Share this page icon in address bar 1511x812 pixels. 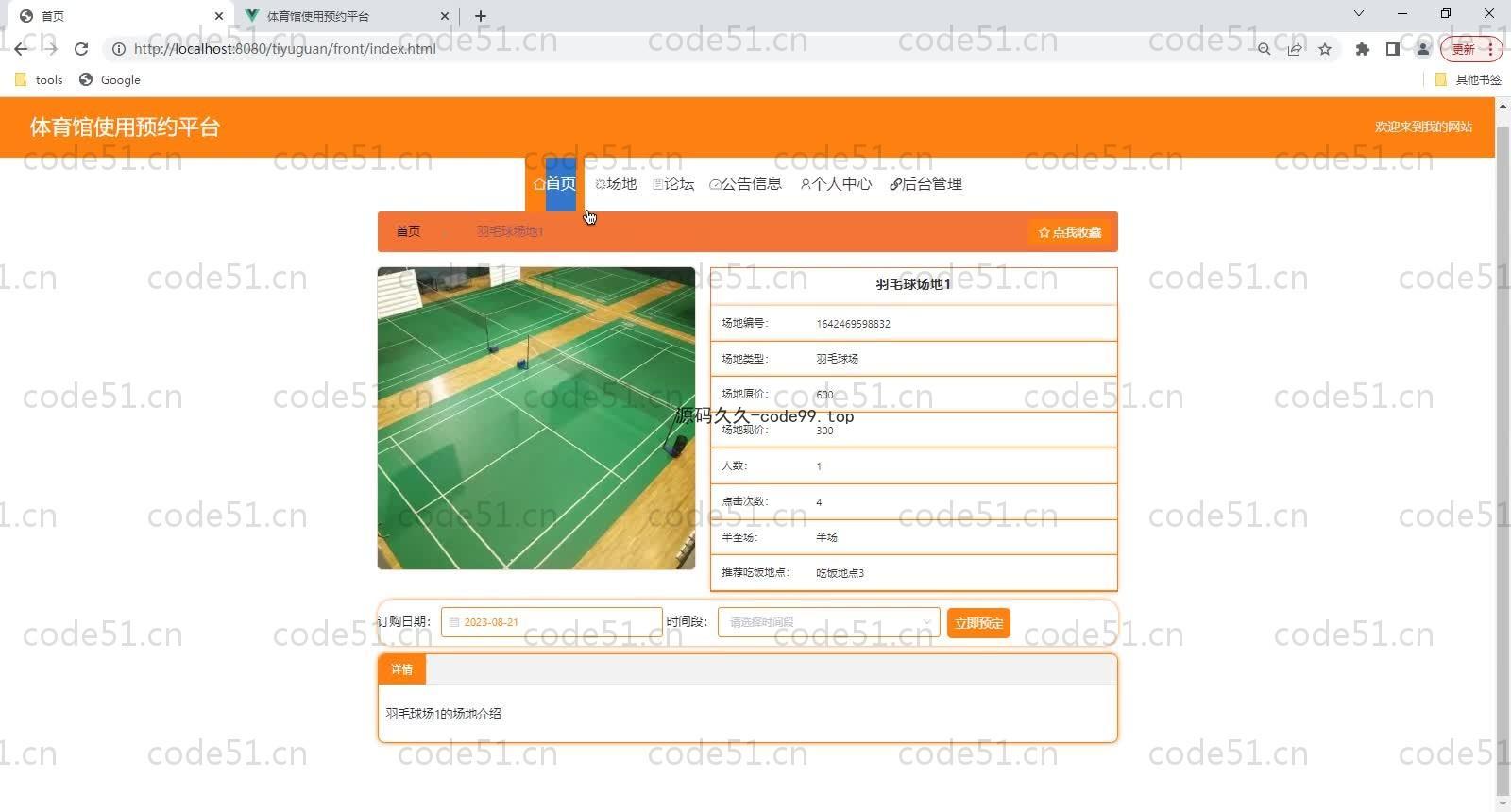1295,49
